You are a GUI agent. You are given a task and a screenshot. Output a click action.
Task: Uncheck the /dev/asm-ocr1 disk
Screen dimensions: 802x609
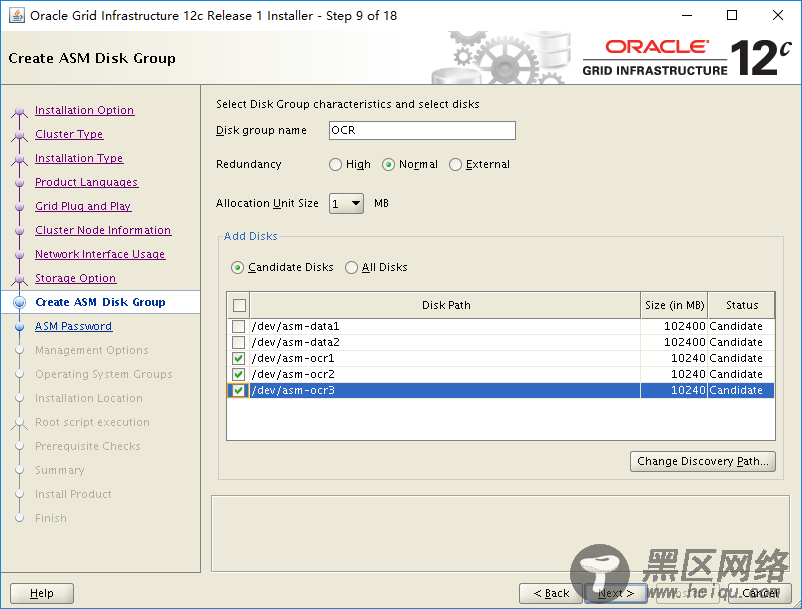(x=238, y=358)
